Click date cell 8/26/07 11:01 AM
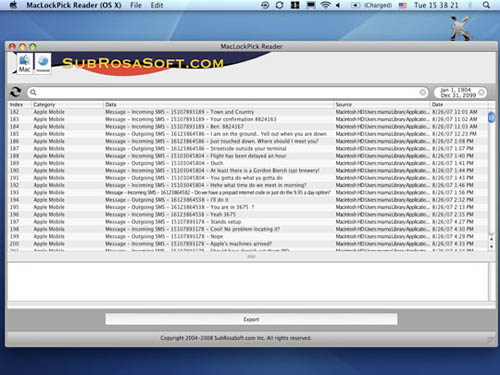 tap(455, 112)
